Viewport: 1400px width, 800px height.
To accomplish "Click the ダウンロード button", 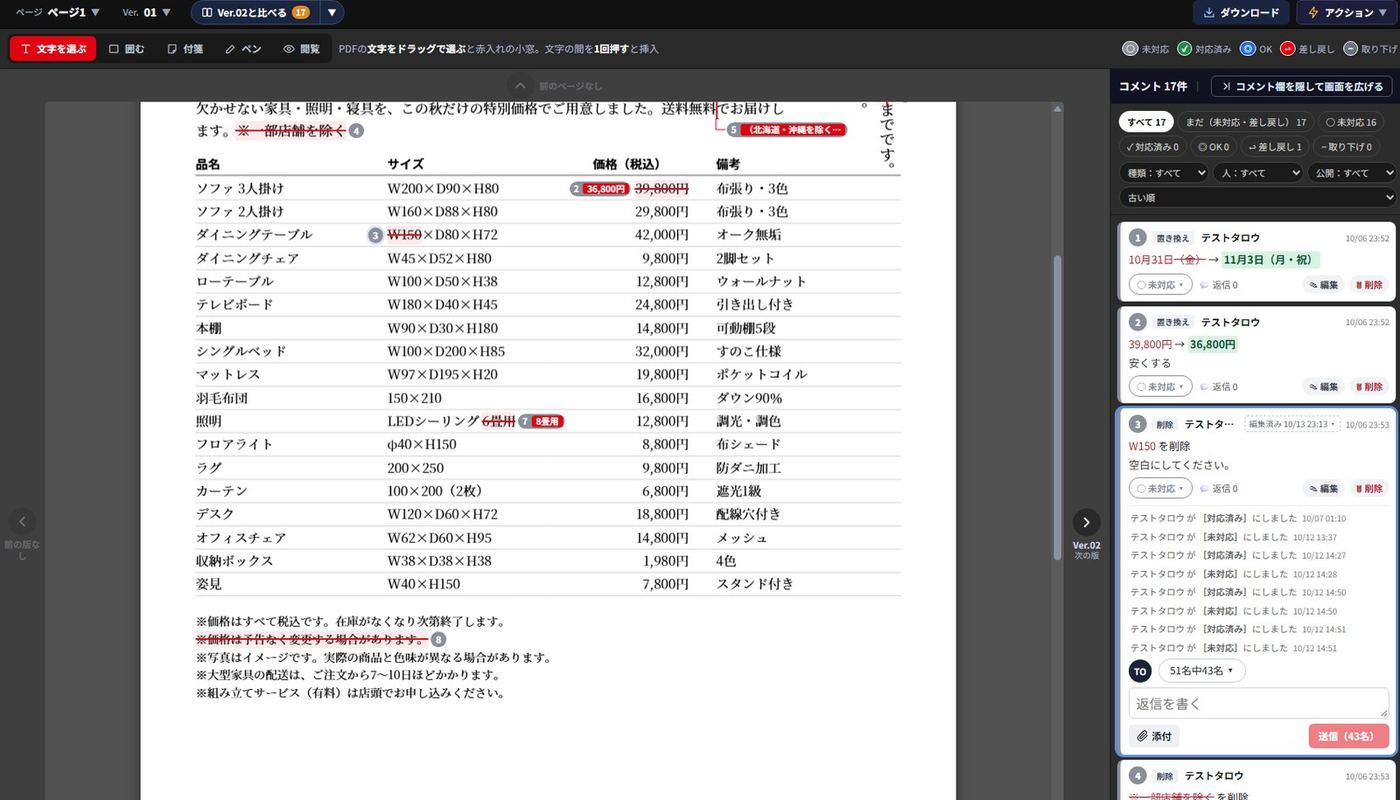I will [x=1241, y=13].
